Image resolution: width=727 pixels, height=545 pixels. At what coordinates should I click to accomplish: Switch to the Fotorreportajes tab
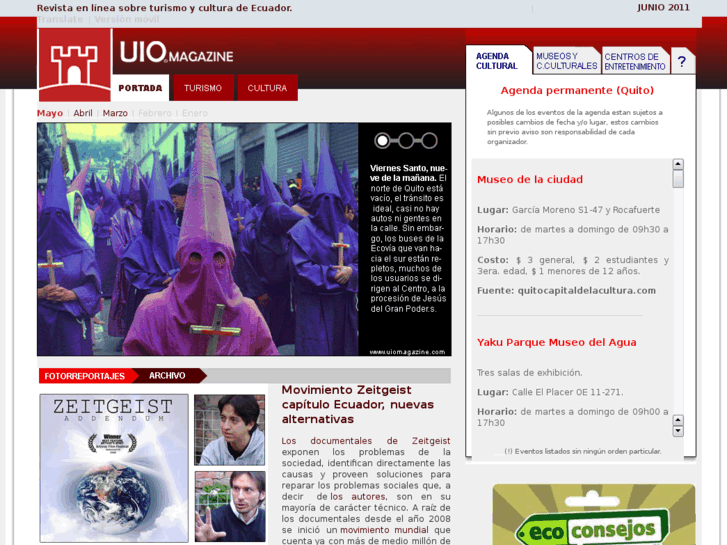pos(85,376)
